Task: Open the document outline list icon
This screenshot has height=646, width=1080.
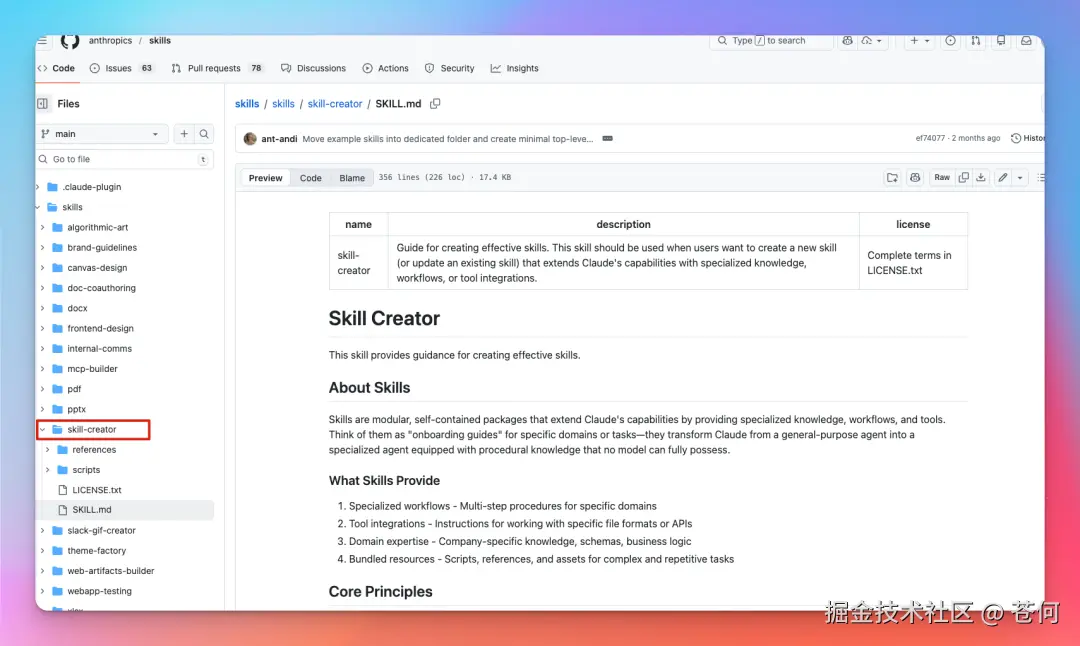Action: pyautogui.click(x=1041, y=178)
